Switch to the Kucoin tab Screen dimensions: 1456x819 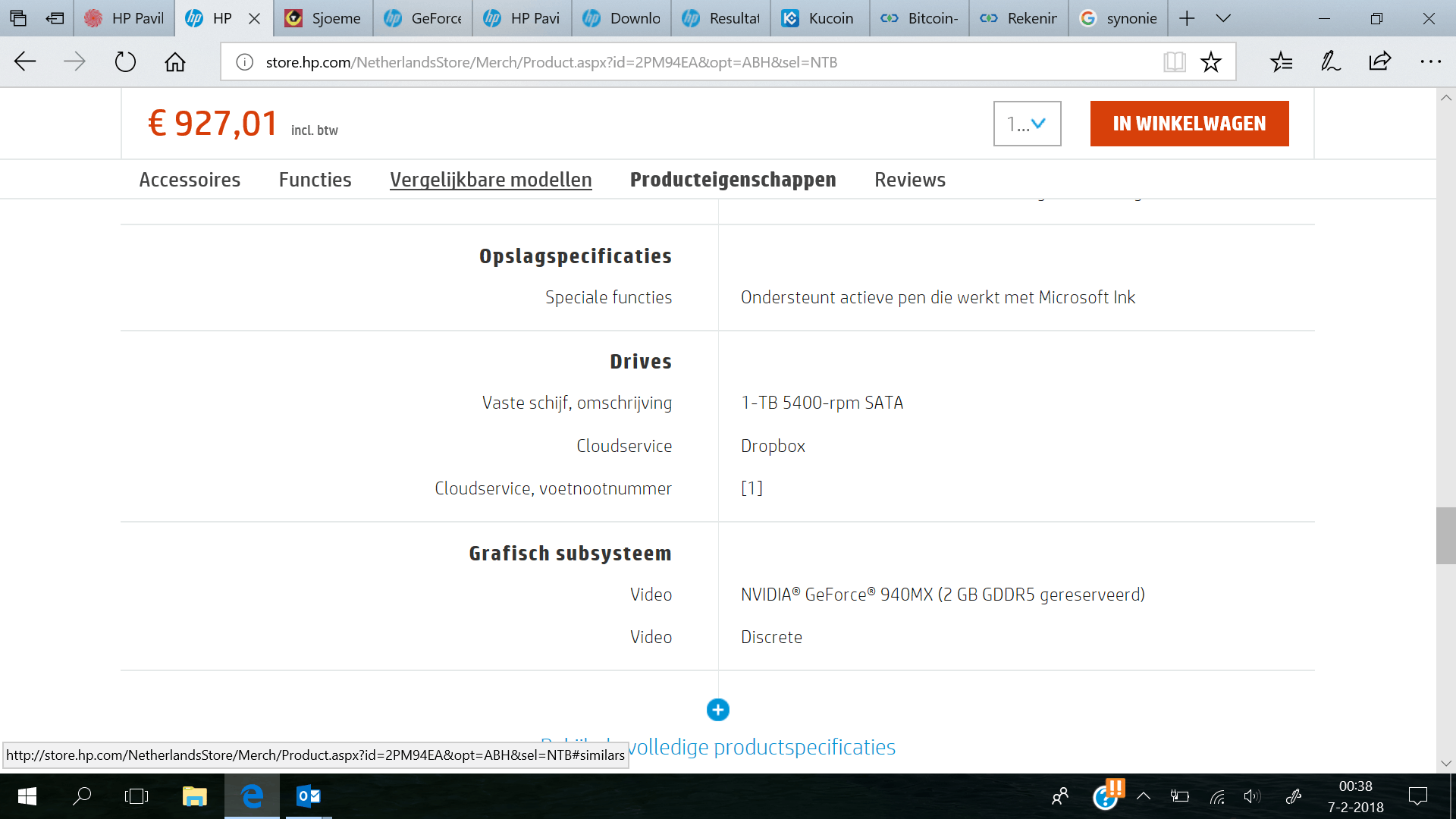[820, 18]
